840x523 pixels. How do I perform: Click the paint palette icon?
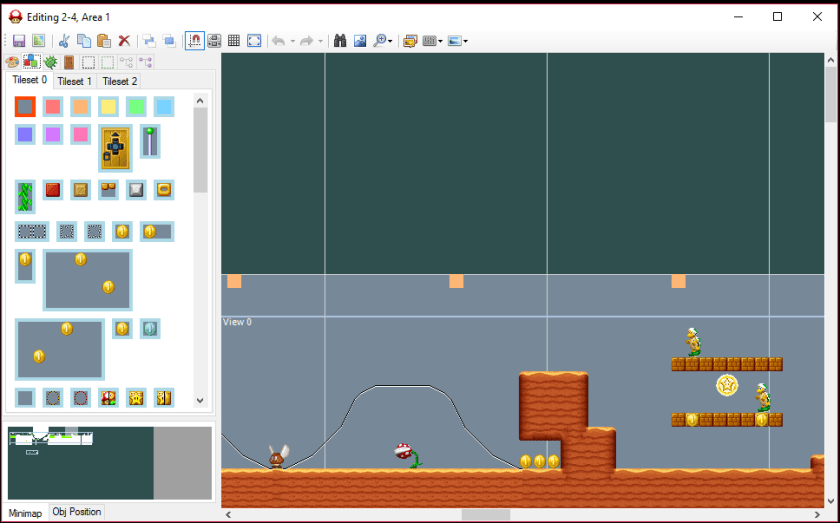pos(12,62)
